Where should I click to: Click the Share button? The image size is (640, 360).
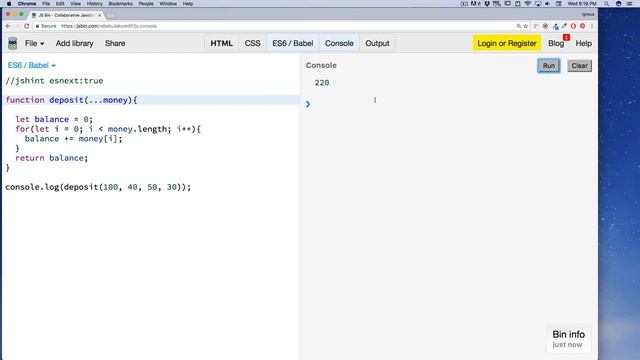(x=115, y=43)
